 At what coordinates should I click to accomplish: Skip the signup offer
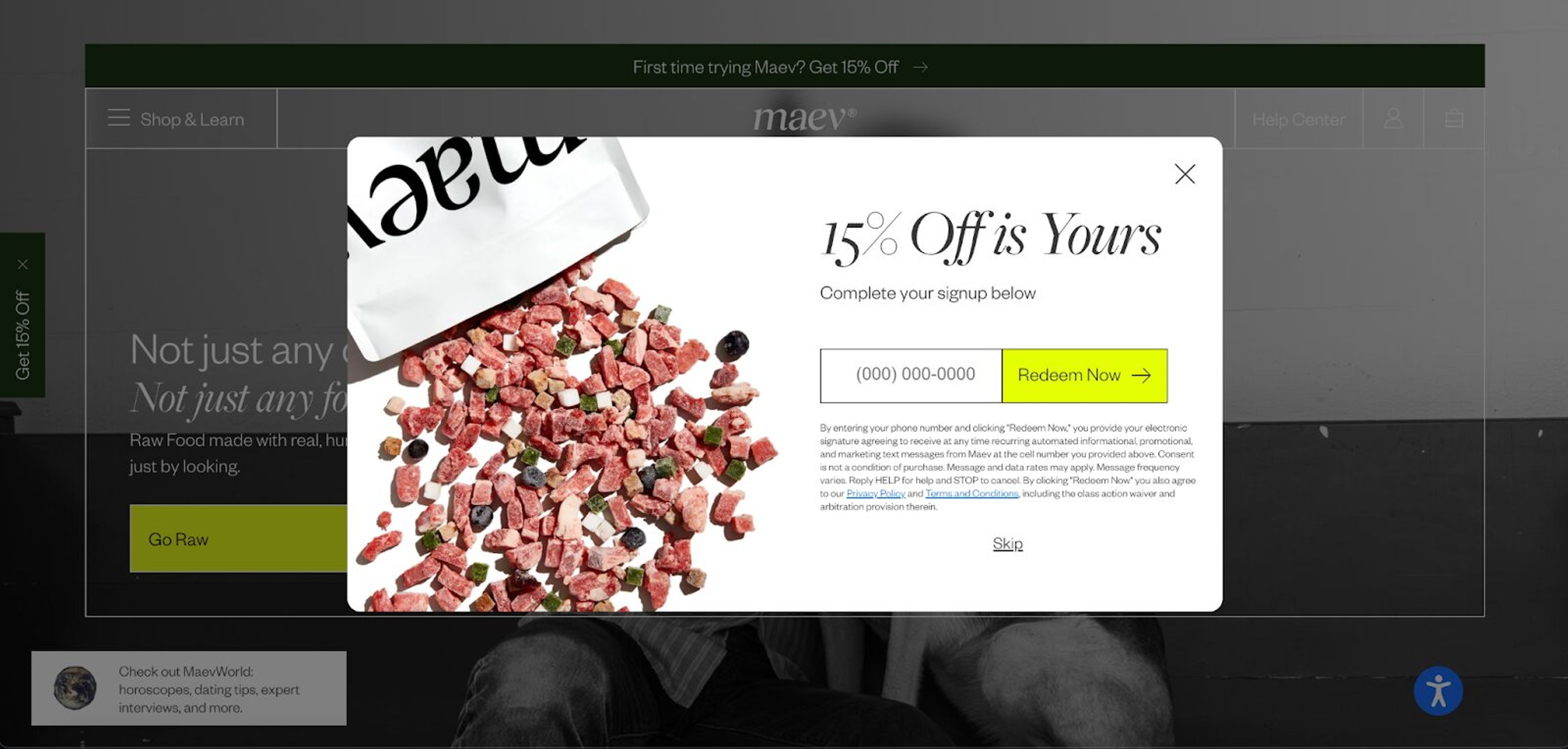[1007, 543]
